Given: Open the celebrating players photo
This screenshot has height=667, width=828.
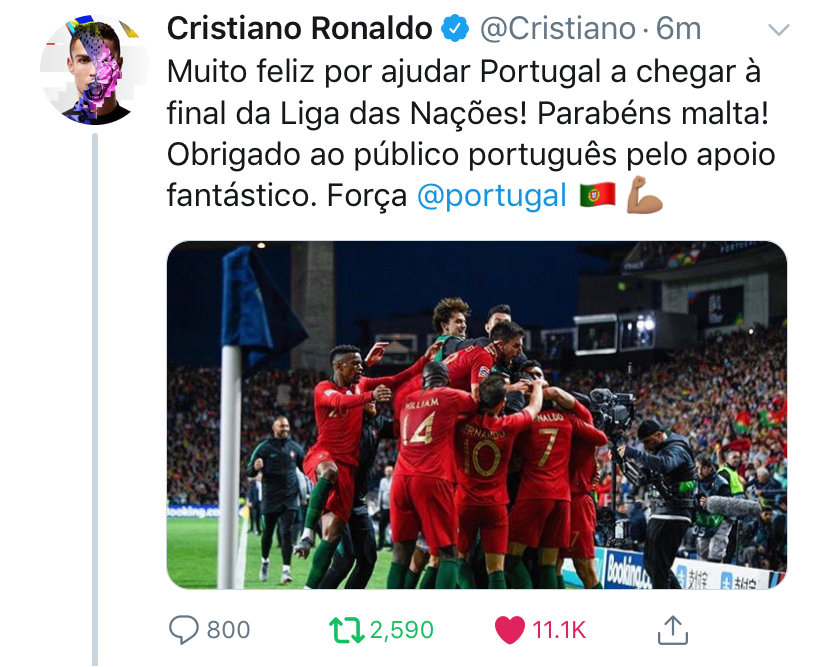Looking at the screenshot, I should click(477, 415).
